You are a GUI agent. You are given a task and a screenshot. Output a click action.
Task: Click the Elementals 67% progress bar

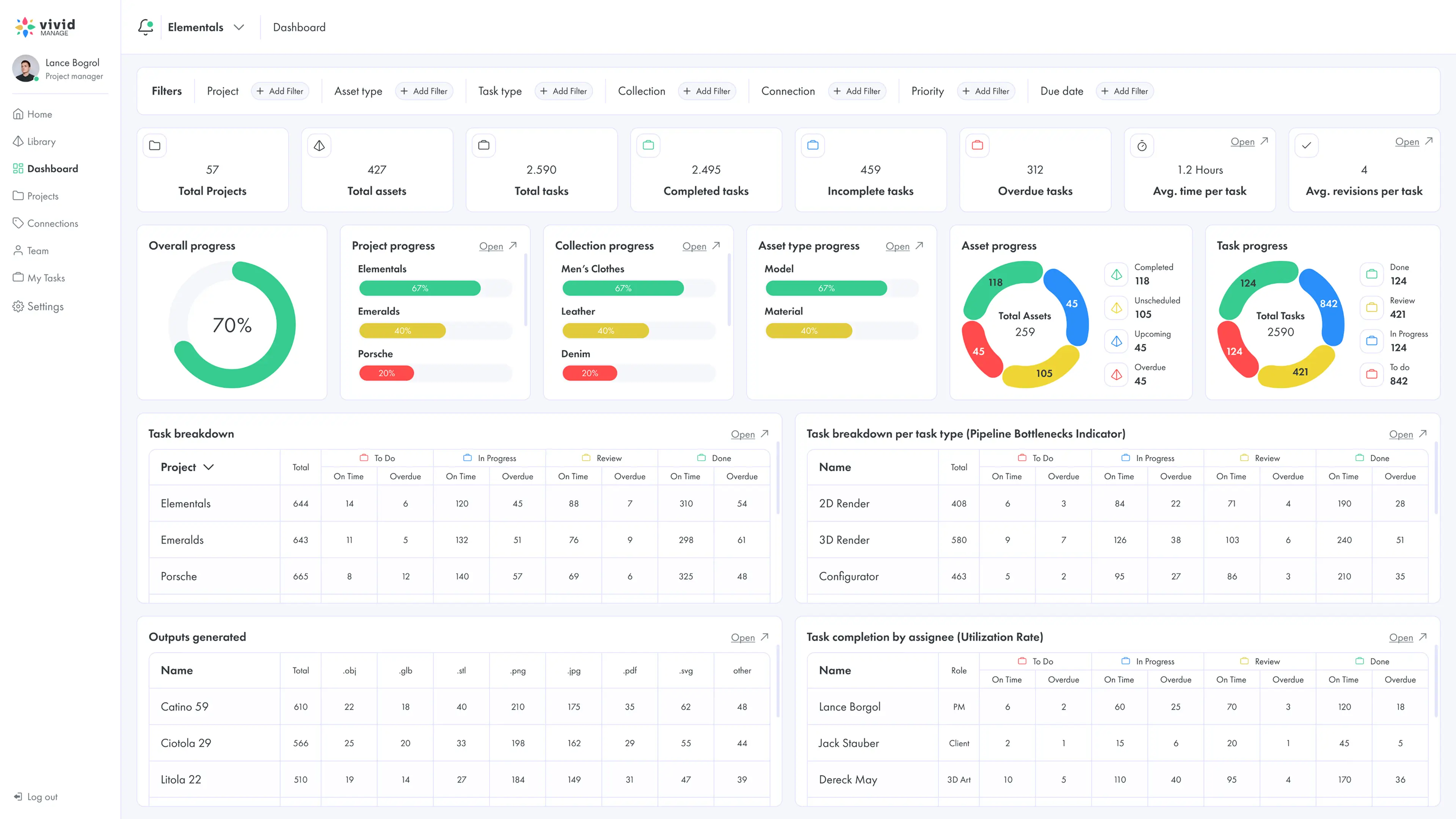419,288
